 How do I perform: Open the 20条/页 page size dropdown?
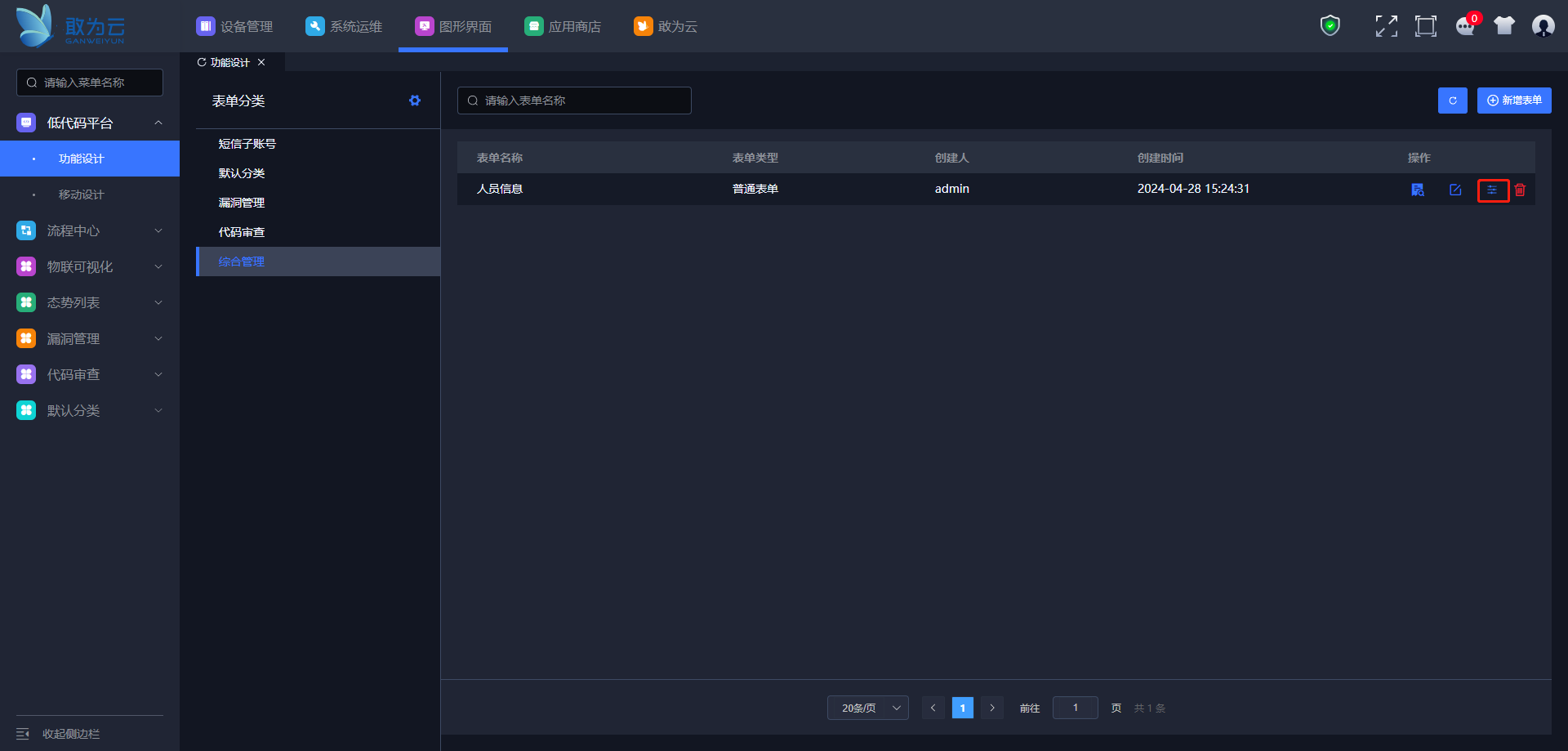tap(867, 708)
